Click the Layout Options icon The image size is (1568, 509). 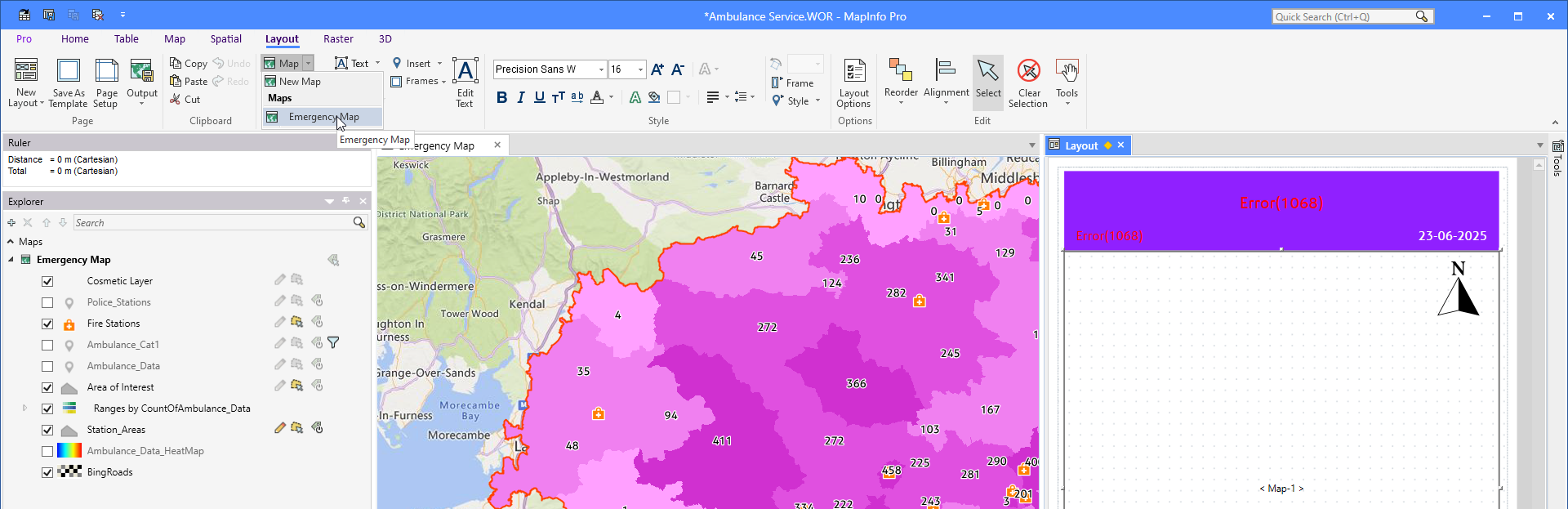tap(854, 72)
